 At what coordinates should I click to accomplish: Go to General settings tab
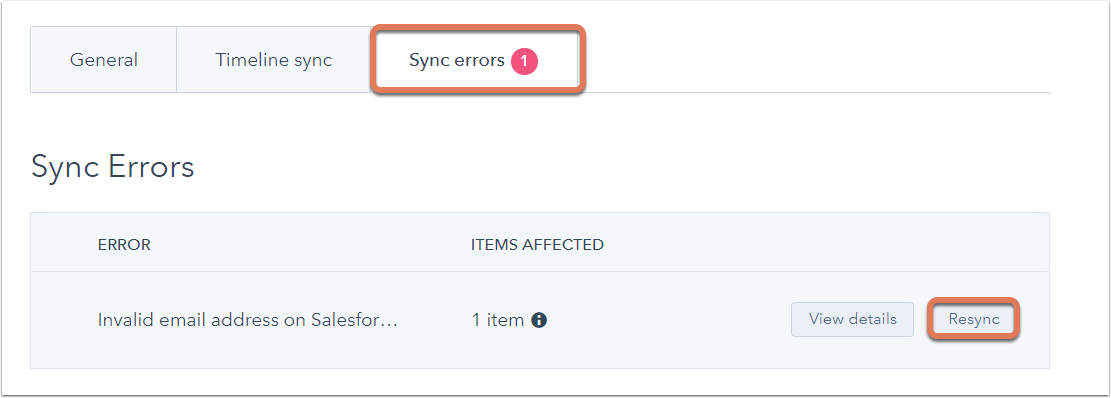[x=103, y=60]
